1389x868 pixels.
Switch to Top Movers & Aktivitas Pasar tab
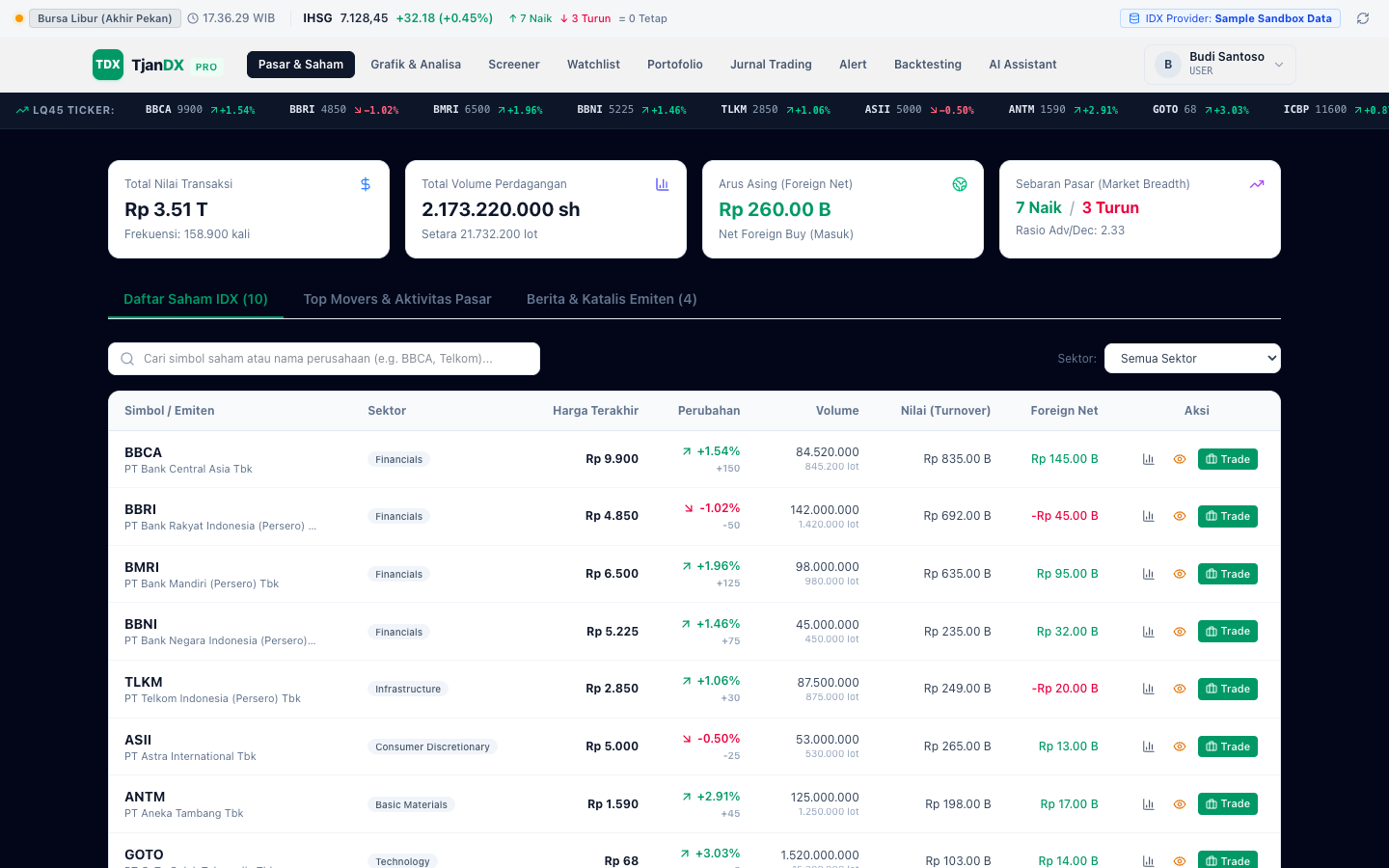[x=397, y=299]
